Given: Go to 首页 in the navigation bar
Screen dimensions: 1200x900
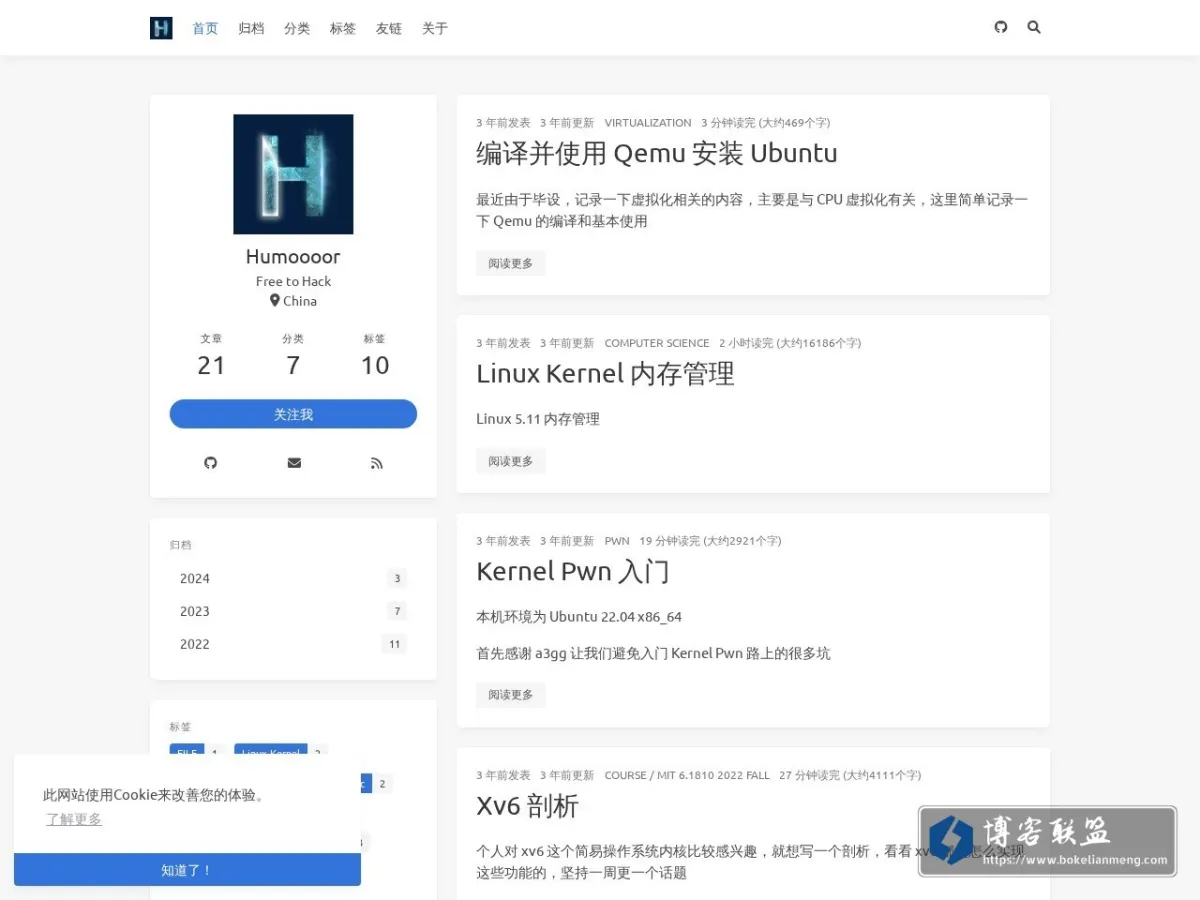Looking at the screenshot, I should tap(205, 28).
